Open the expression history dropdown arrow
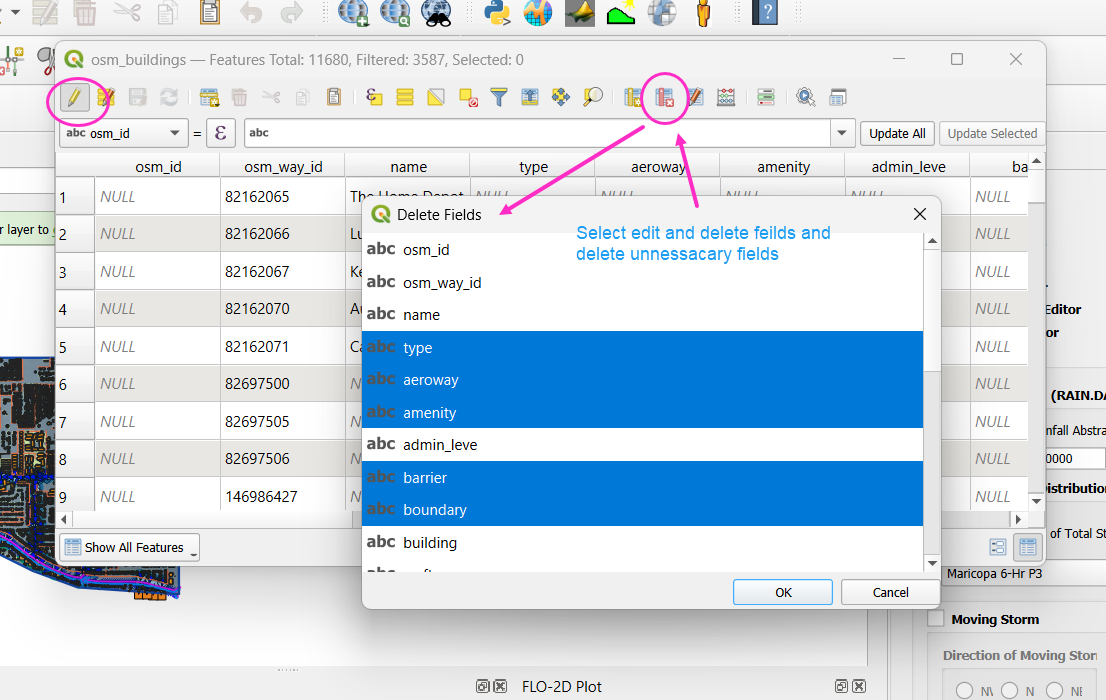1106x700 pixels. (x=841, y=133)
